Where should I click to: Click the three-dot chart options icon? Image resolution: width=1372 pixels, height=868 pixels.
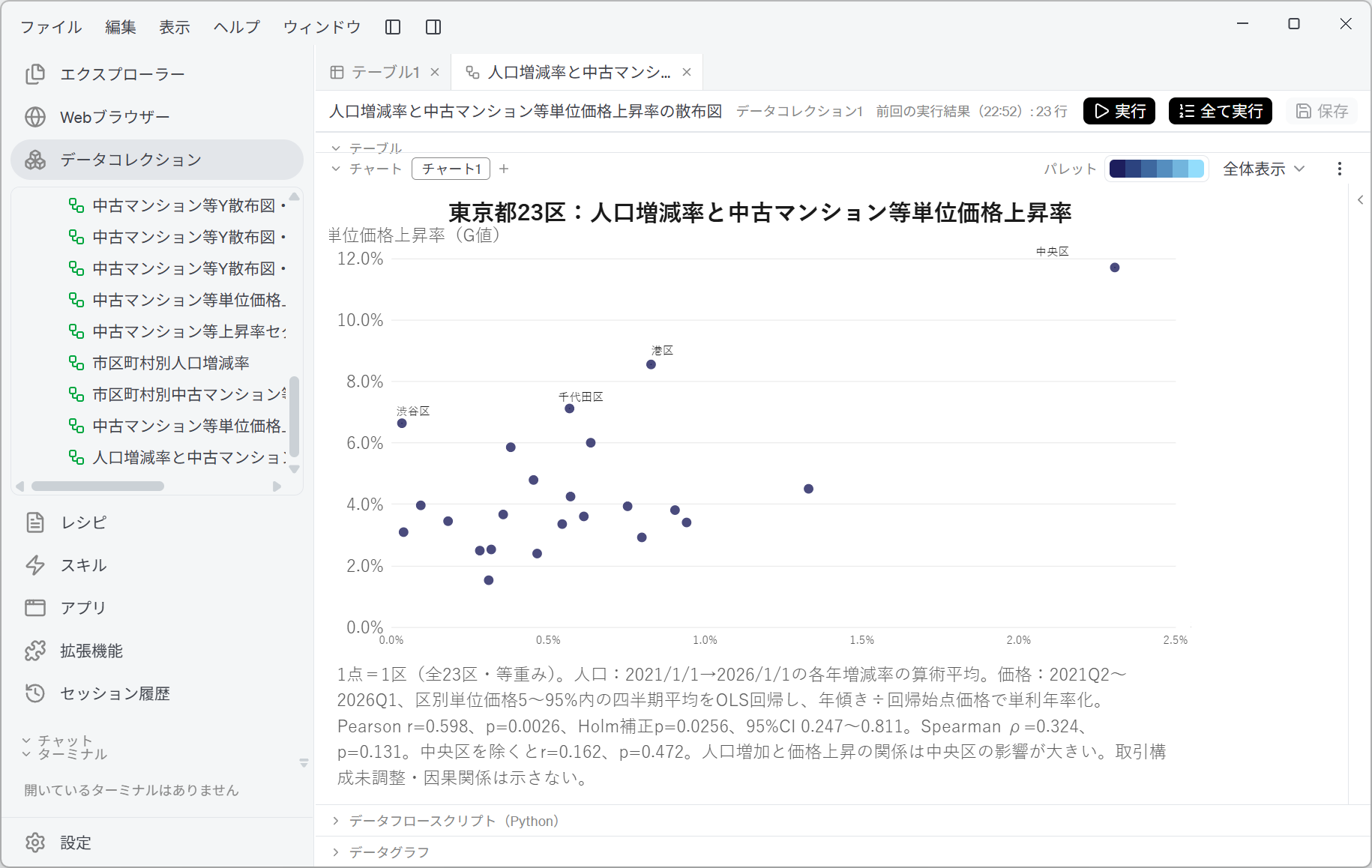point(1340,169)
